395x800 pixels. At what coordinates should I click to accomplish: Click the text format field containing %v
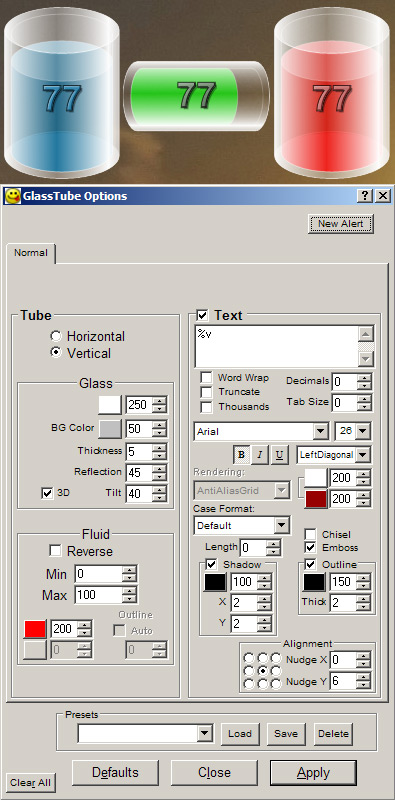coord(277,346)
